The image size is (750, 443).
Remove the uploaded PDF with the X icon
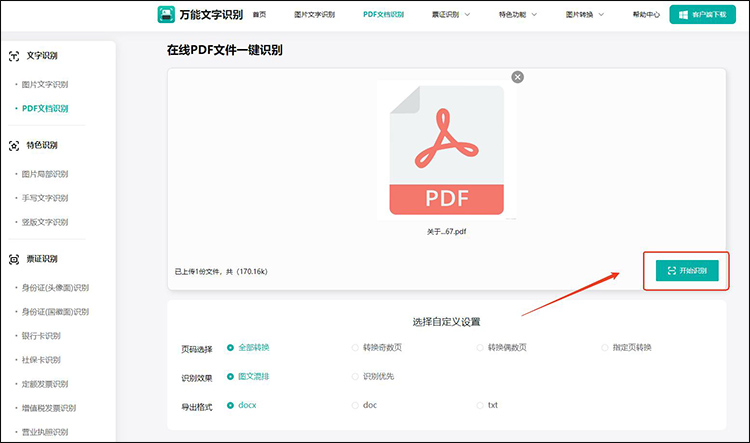pos(518,77)
